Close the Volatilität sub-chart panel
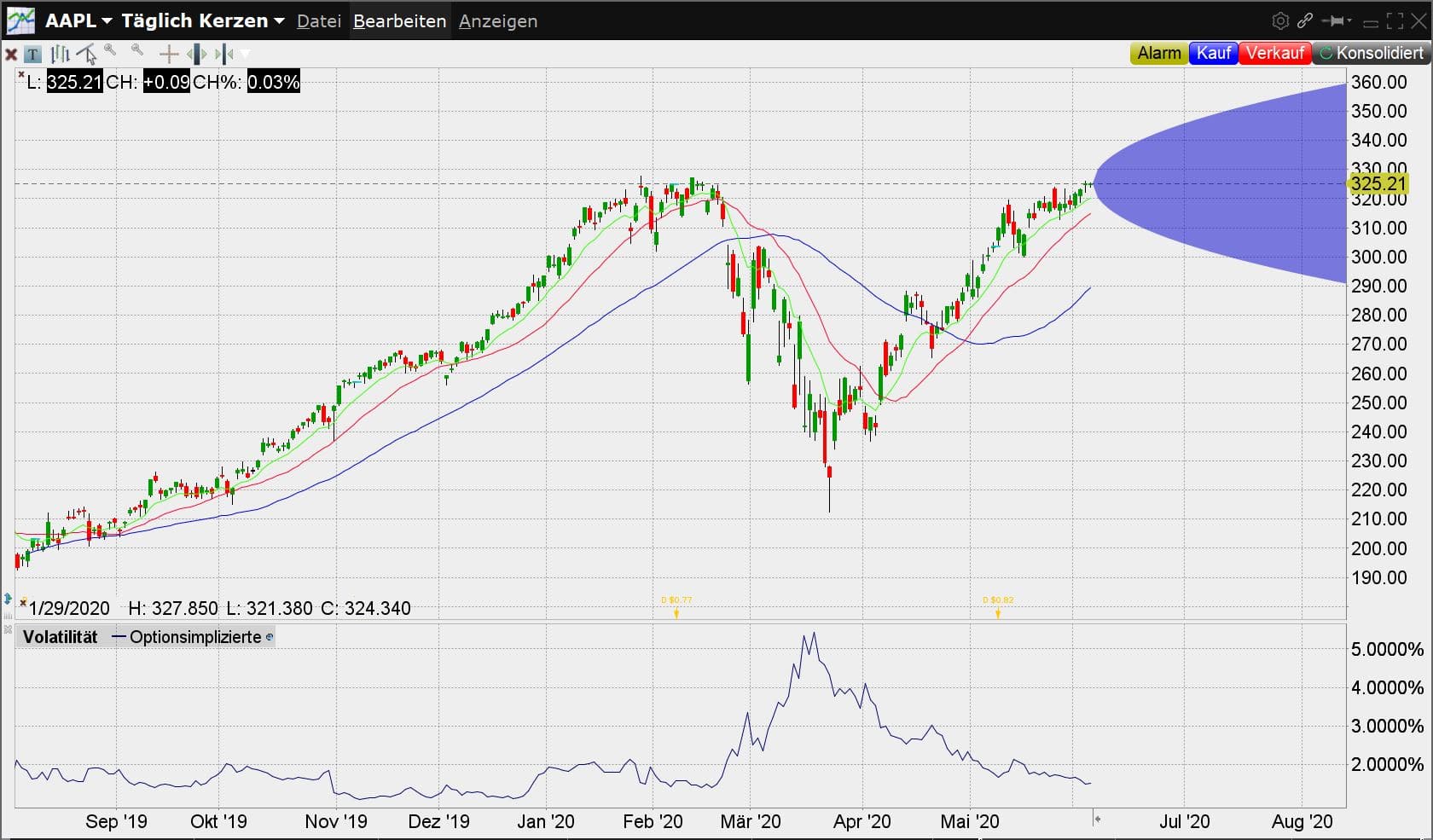 [x=8, y=629]
